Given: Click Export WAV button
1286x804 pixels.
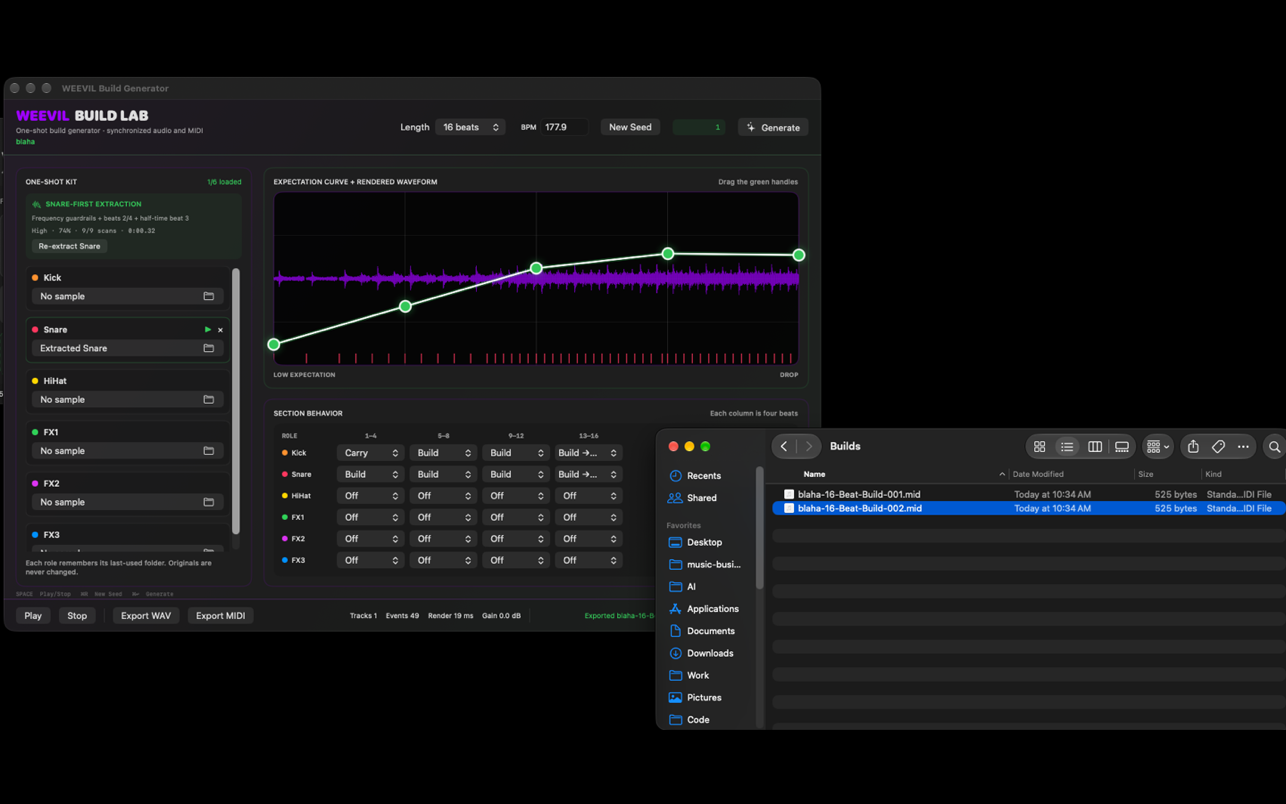Looking at the screenshot, I should pyautogui.click(x=146, y=616).
